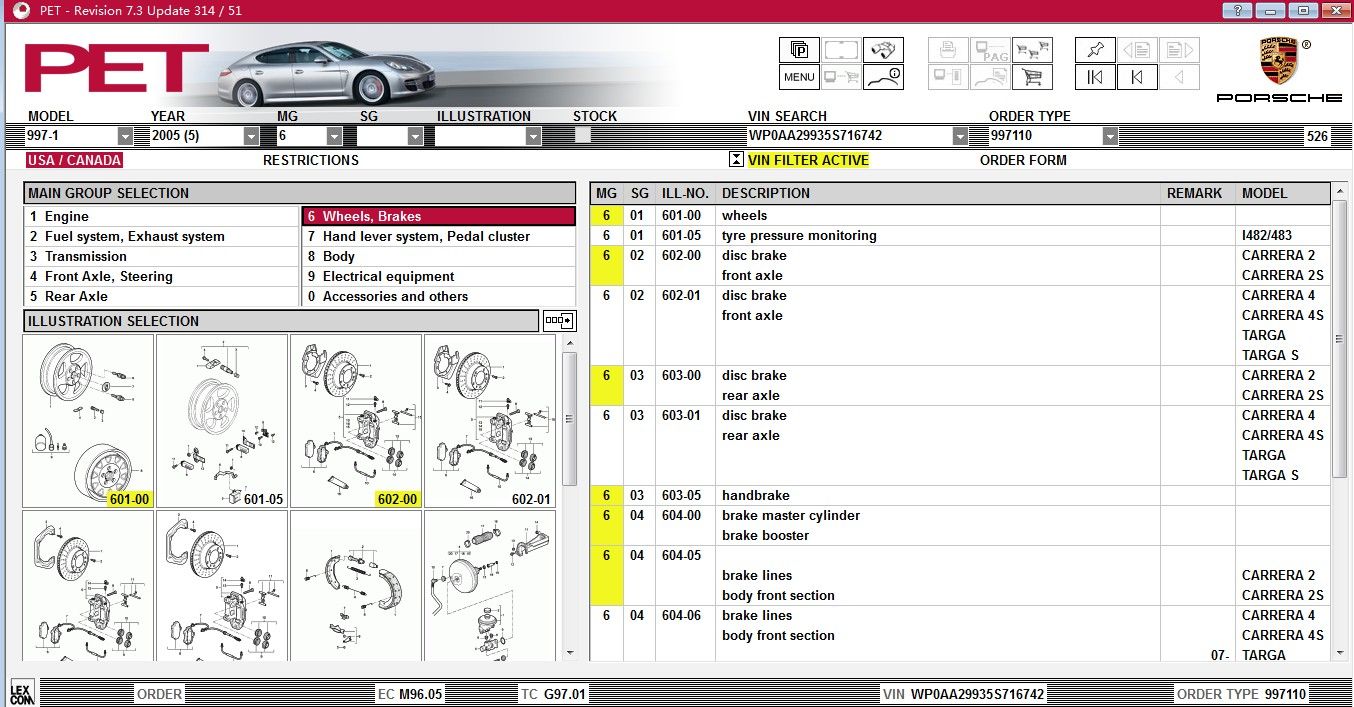This screenshot has width=1354, height=707.
Task: Open the MODEL dropdown
Action: (x=125, y=136)
